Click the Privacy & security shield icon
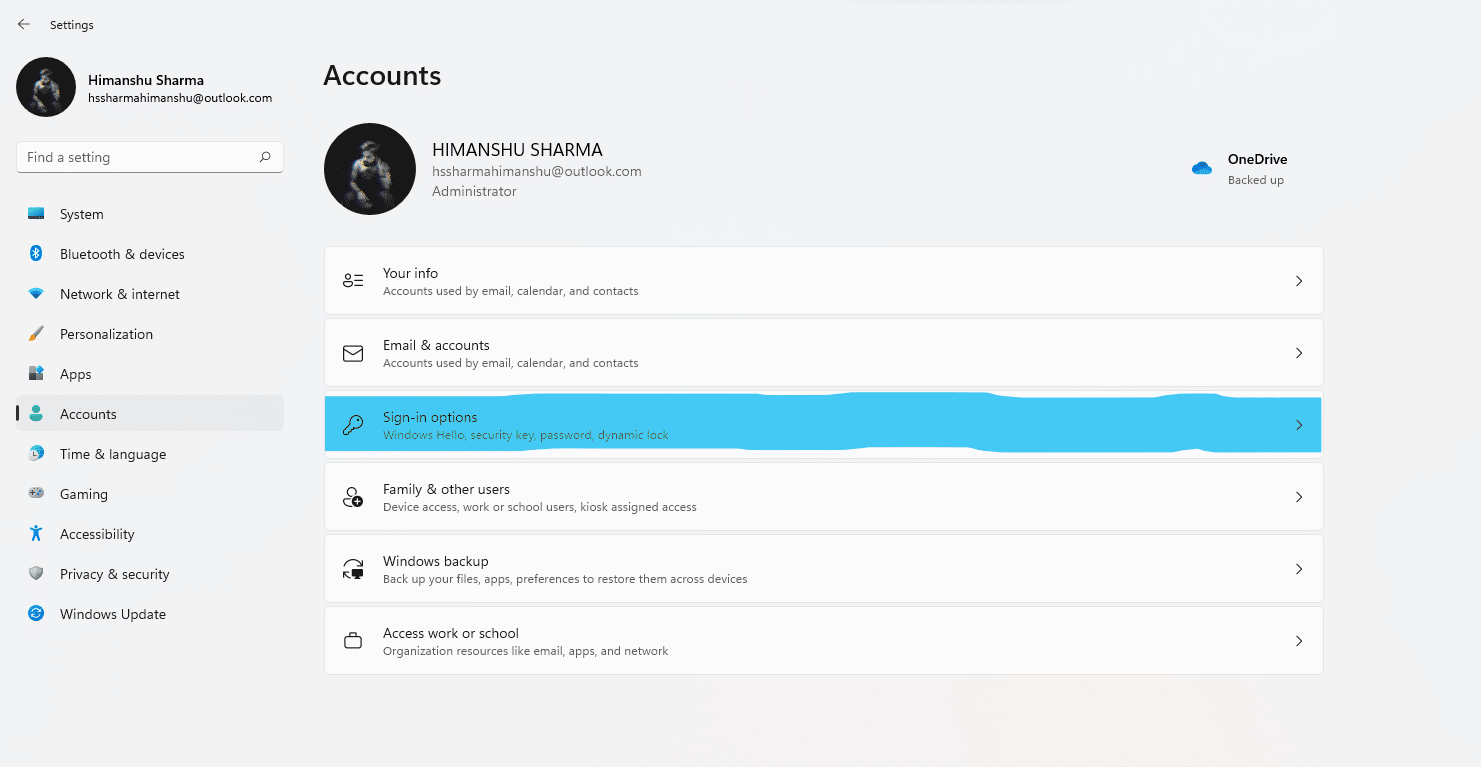Screen dimensions: 1481x767 36,573
